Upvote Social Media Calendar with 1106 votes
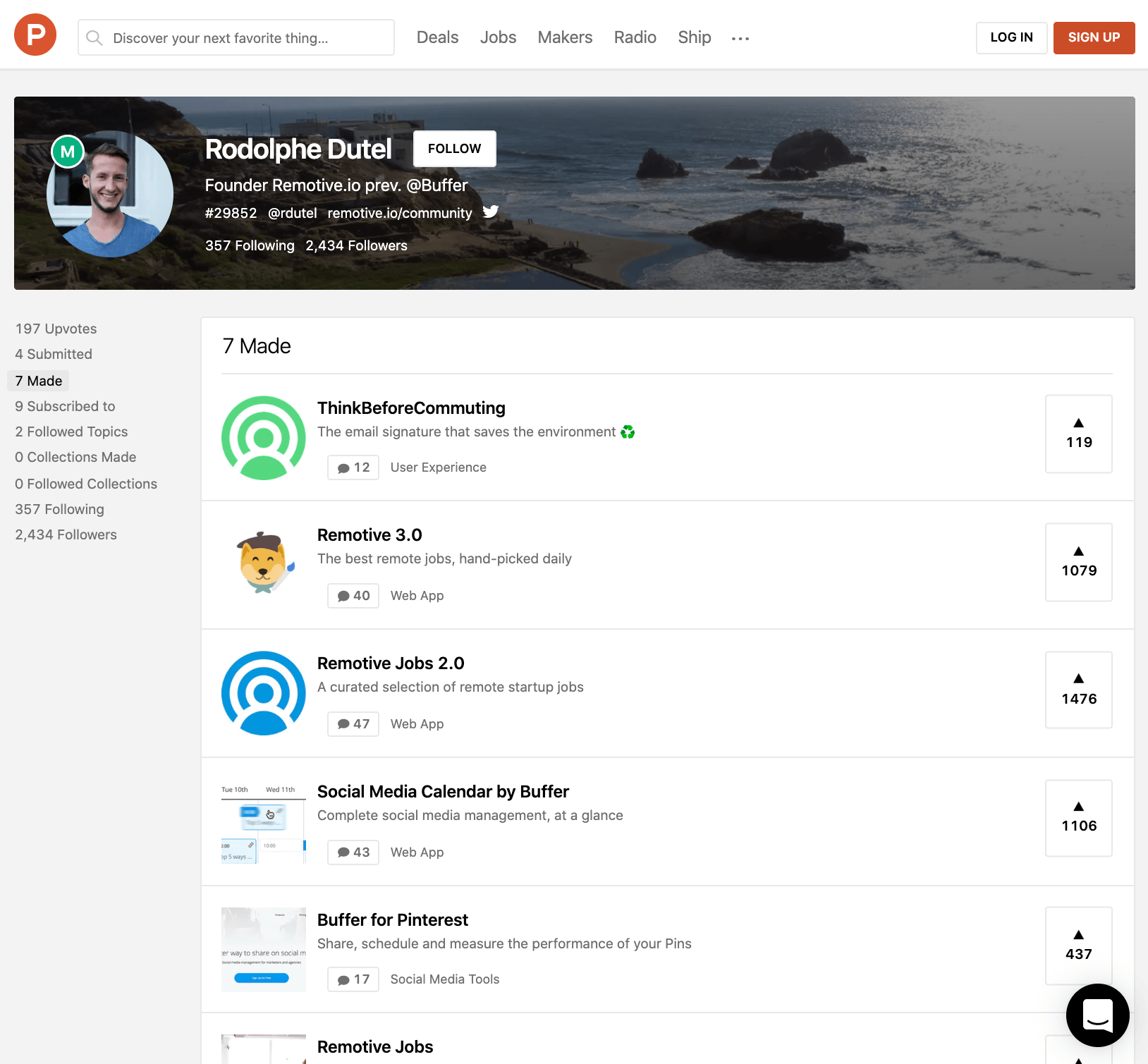This screenshot has width=1148, height=1064. pyautogui.click(x=1079, y=818)
